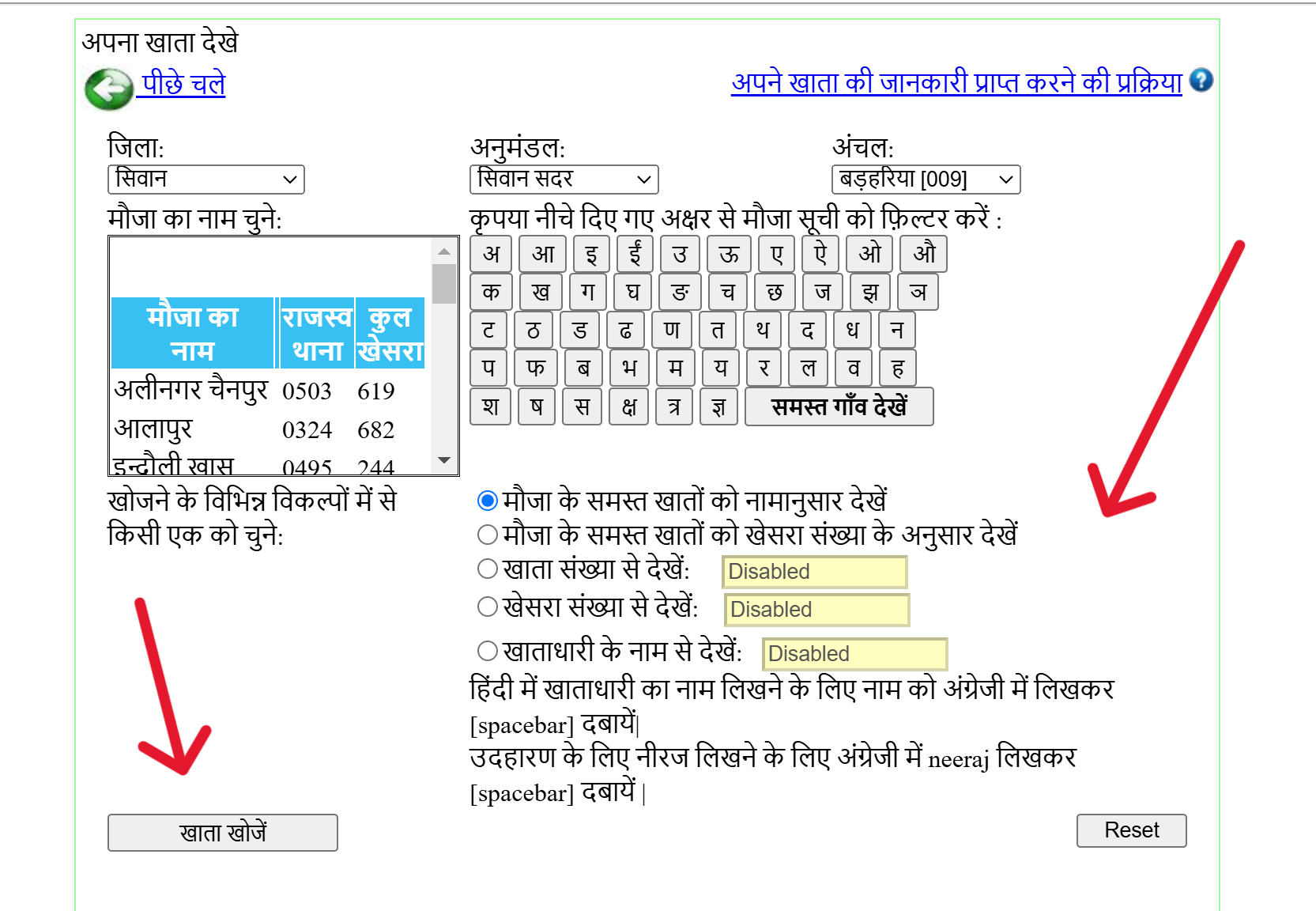
Task: Filter mauja list by letter त
Action: pyautogui.click(x=718, y=330)
